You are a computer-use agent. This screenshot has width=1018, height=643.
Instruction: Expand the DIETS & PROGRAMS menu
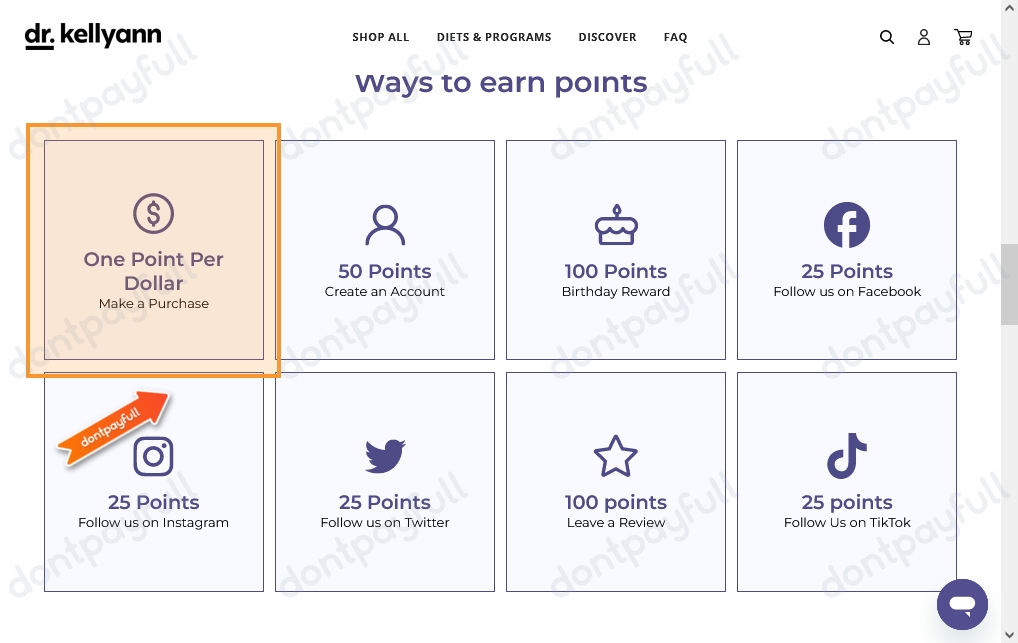tap(494, 37)
